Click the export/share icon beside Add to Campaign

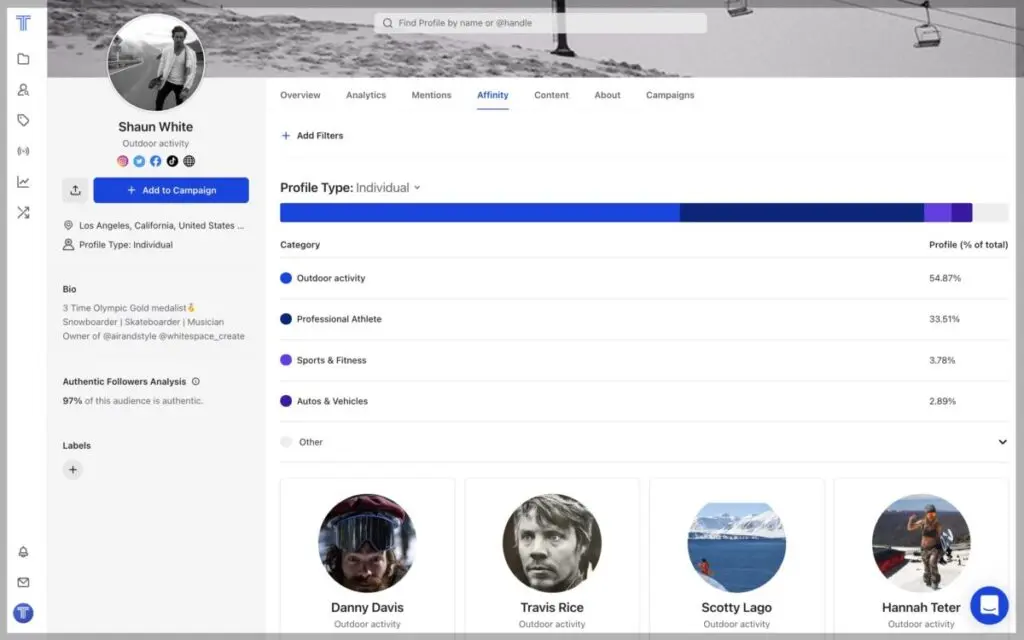tap(76, 190)
